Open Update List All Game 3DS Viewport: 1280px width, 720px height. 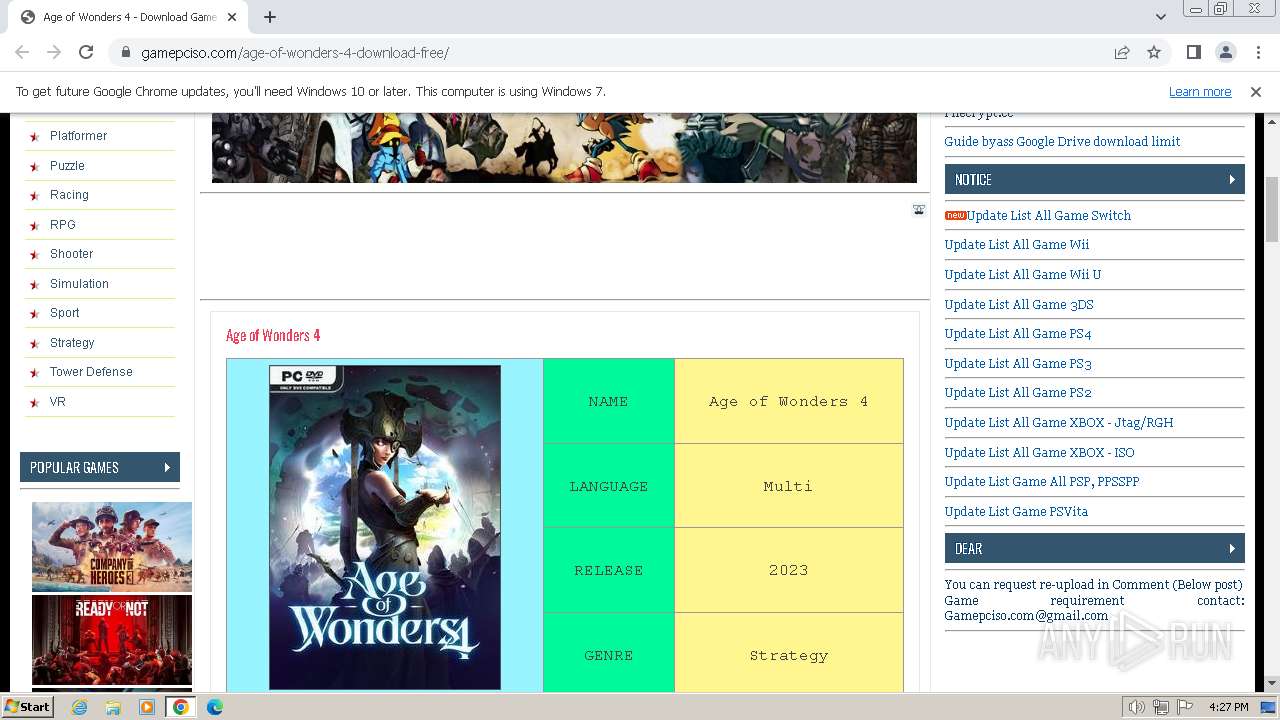1019,304
